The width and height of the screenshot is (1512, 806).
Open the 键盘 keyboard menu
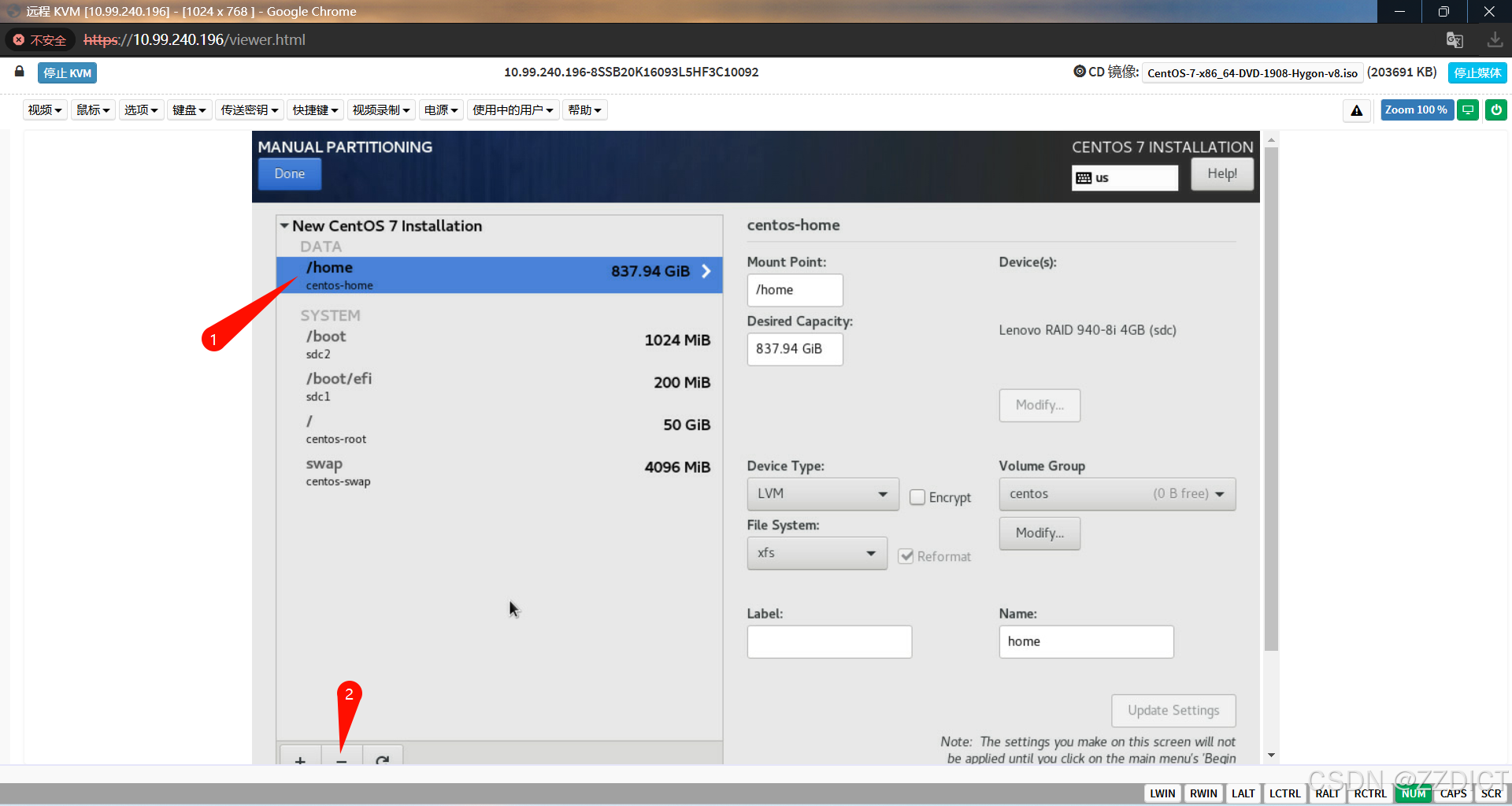[189, 110]
